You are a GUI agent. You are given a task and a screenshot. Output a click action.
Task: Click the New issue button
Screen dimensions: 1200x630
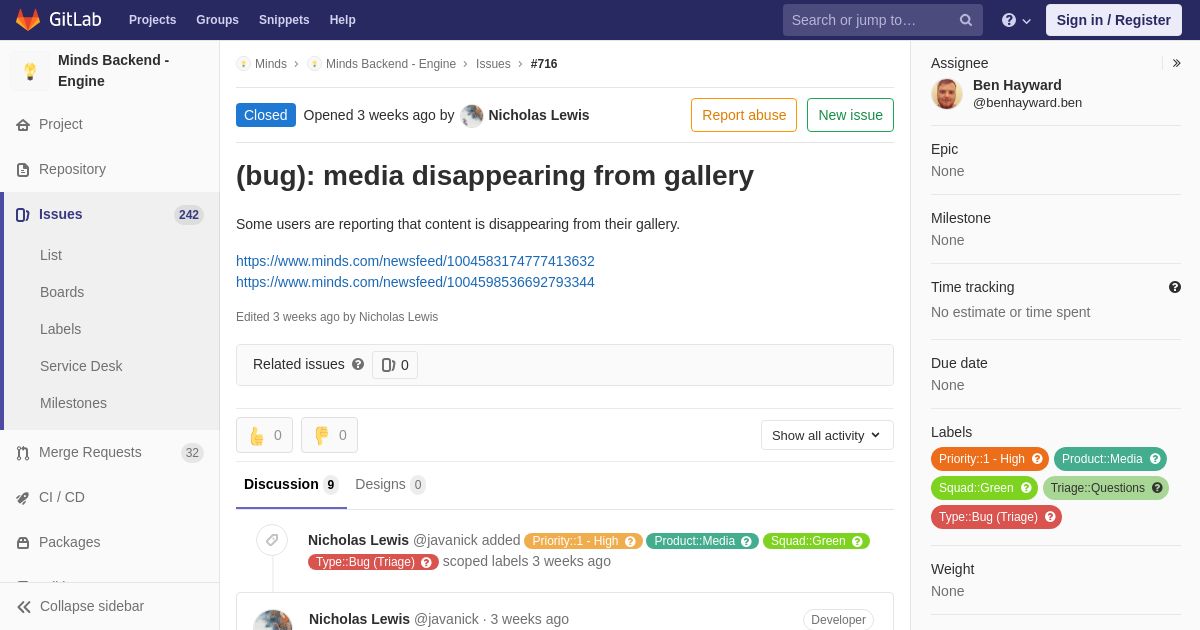850,115
